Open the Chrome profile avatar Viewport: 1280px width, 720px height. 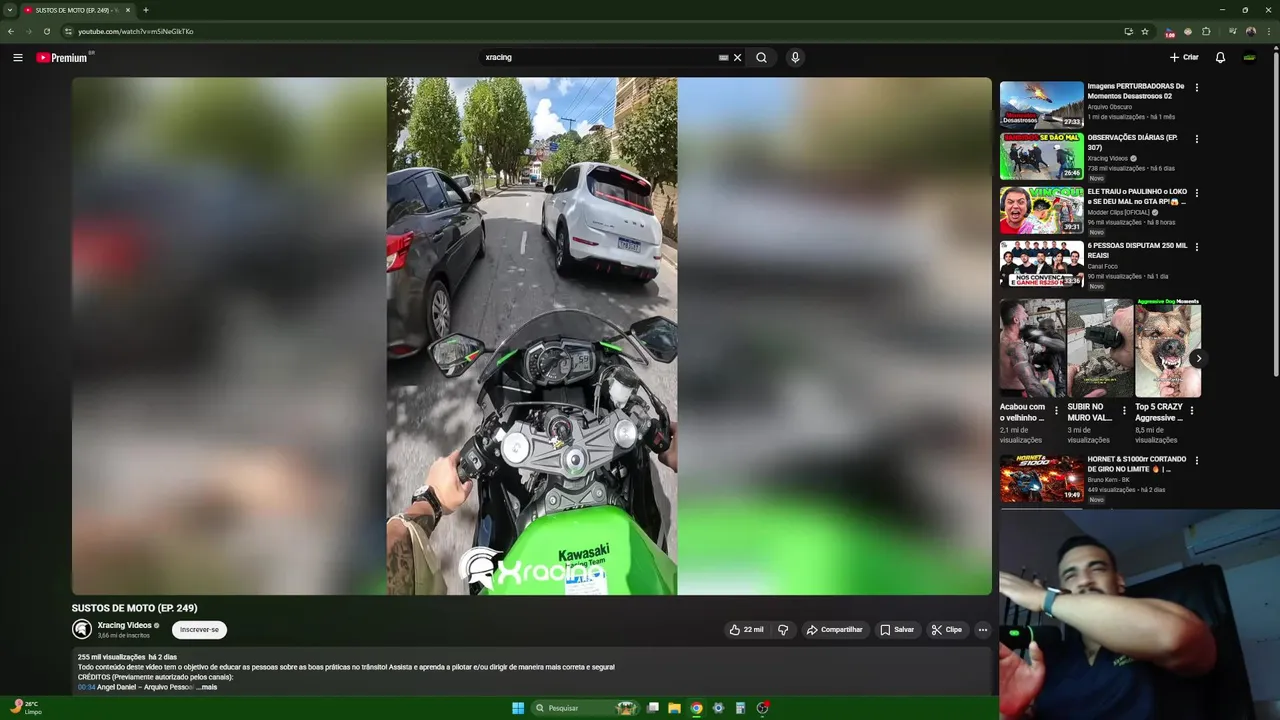click(1250, 31)
